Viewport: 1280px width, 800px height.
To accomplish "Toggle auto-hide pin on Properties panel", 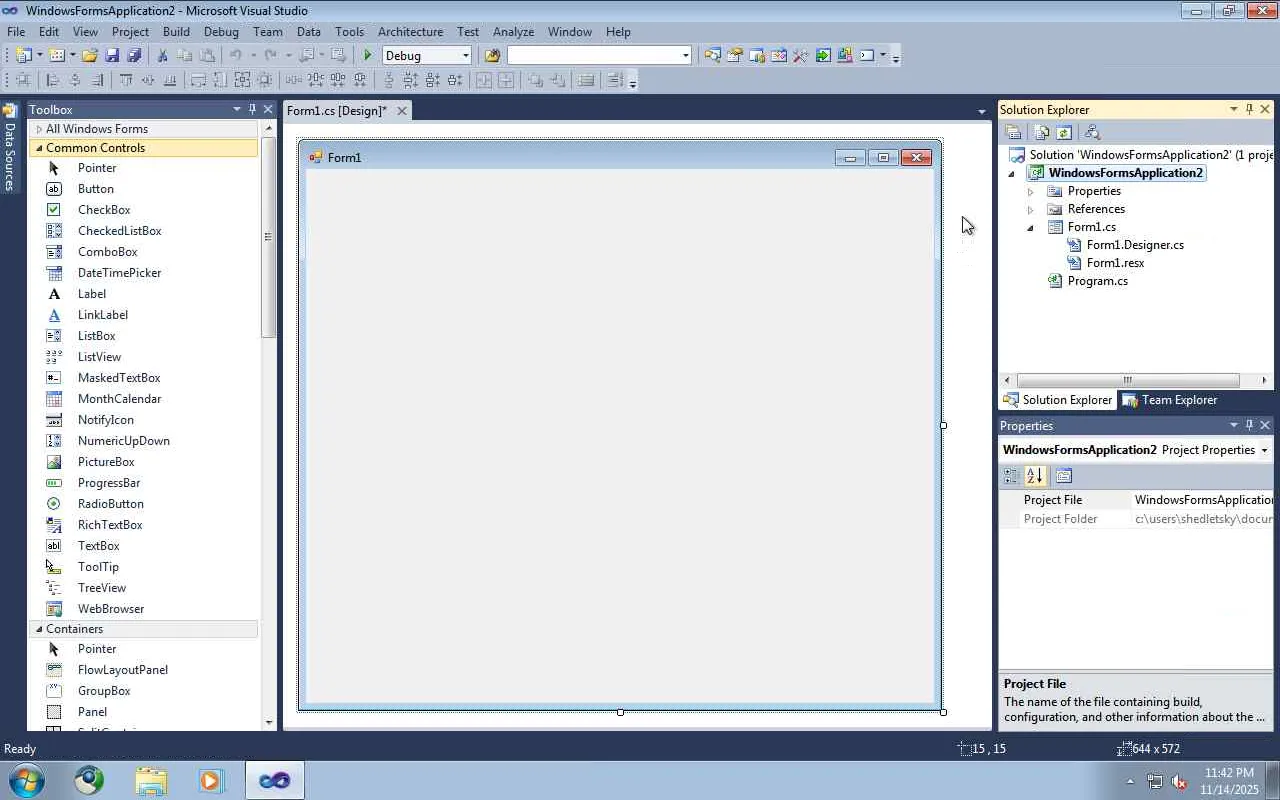I will click(x=1249, y=425).
